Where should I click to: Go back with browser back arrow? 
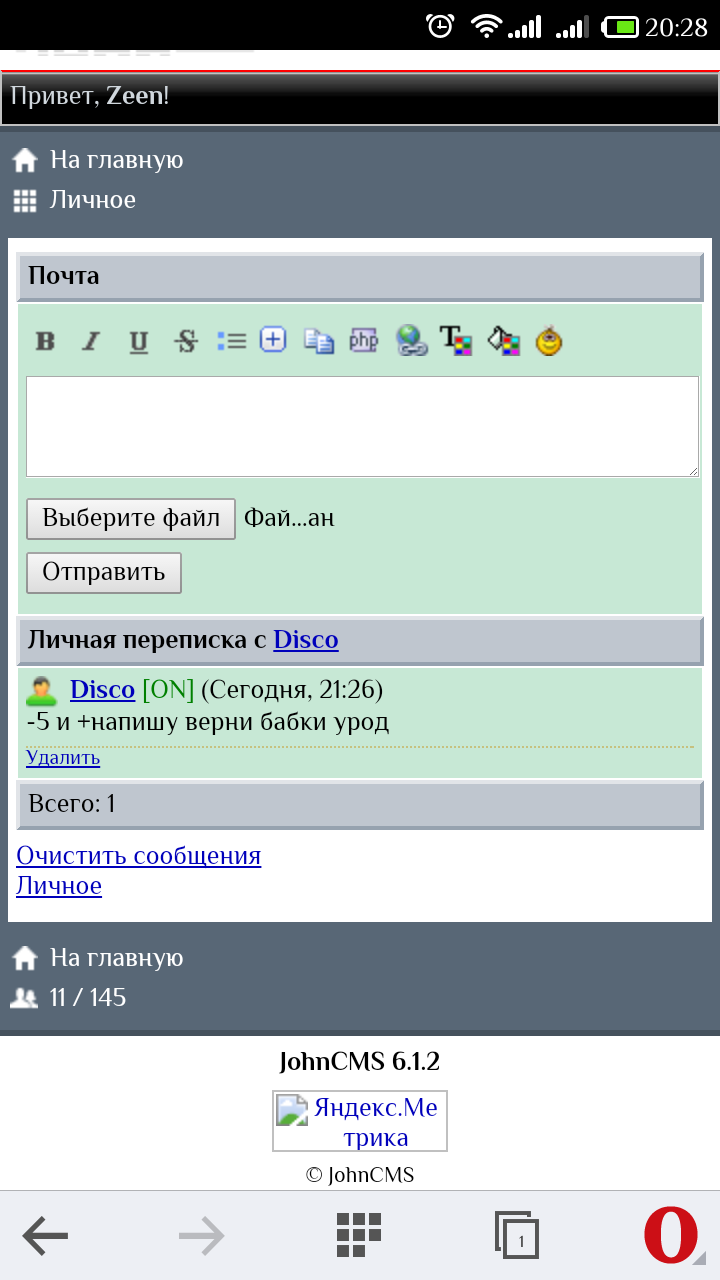pyautogui.click(x=45, y=1236)
